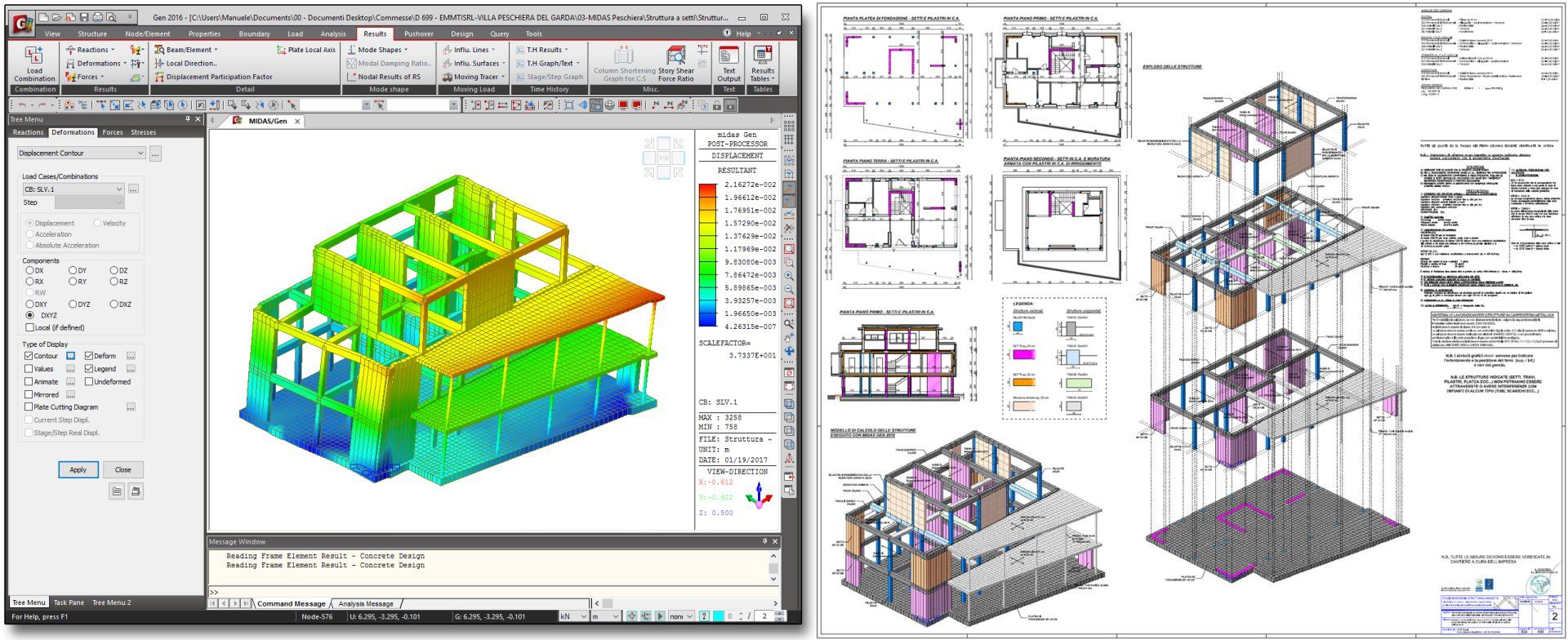
Task: Click the view cube TOP face
Action: point(663,158)
